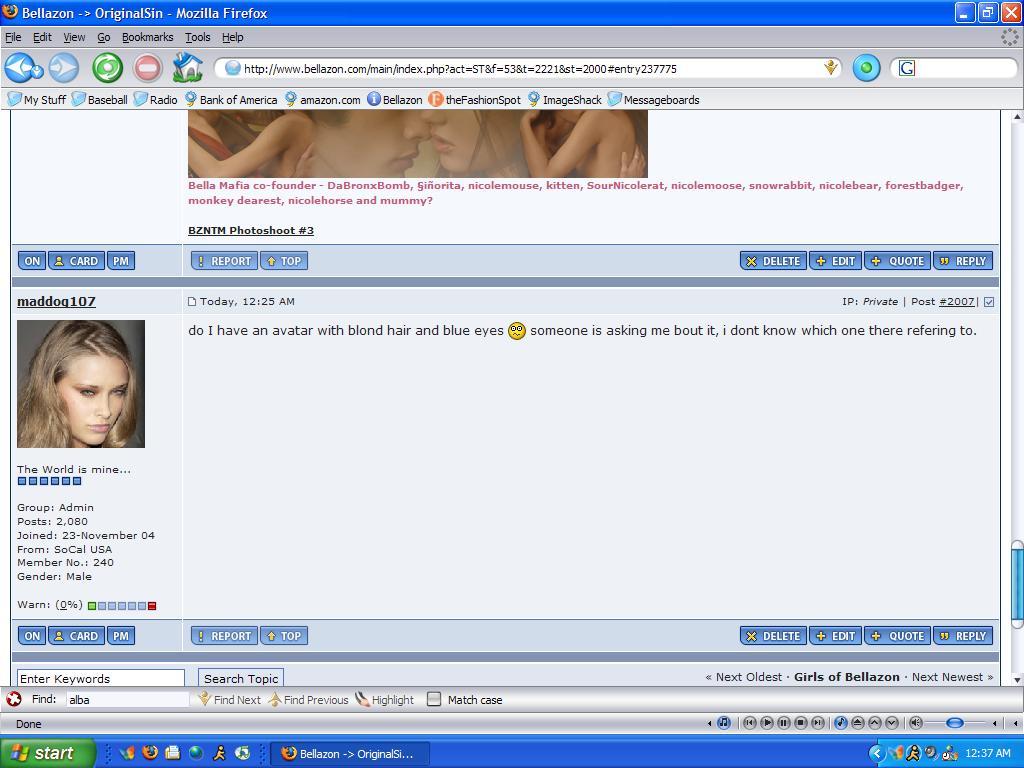This screenshot has height=768, width=1024.
Task: Open the search engine selector in search box
Action: (x=907, y=68)
